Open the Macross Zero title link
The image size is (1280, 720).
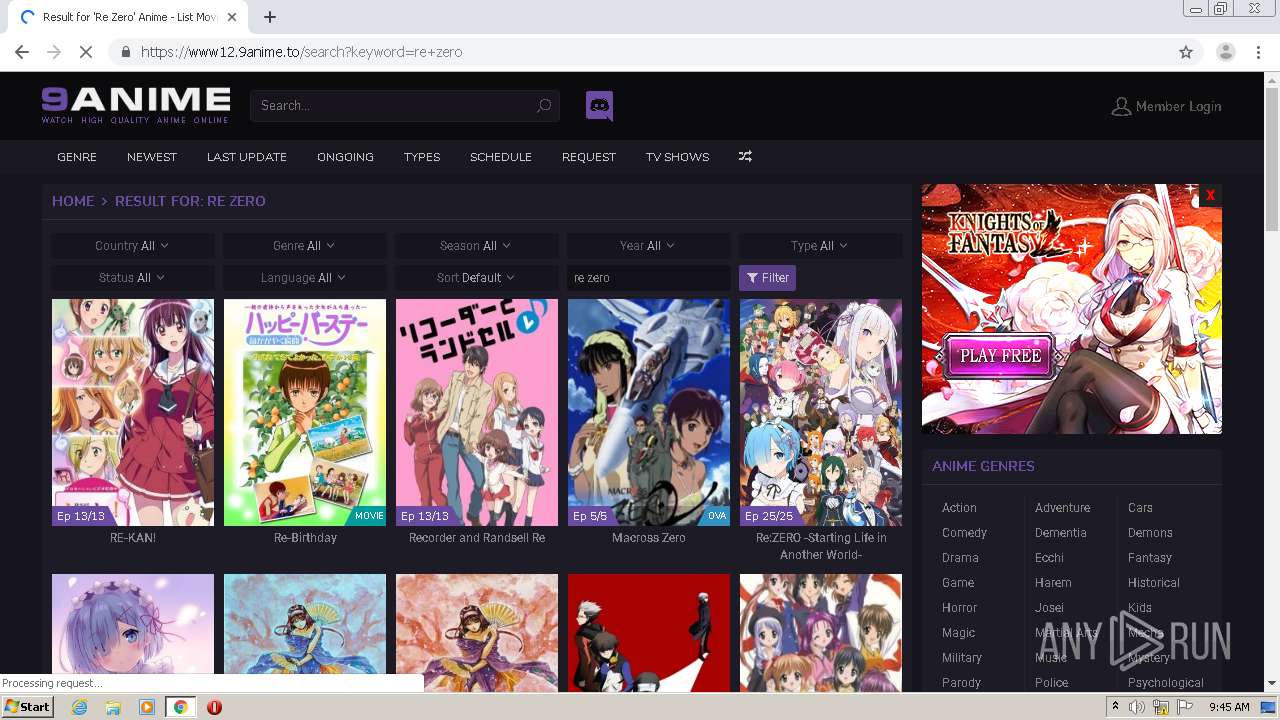(649, 538)
